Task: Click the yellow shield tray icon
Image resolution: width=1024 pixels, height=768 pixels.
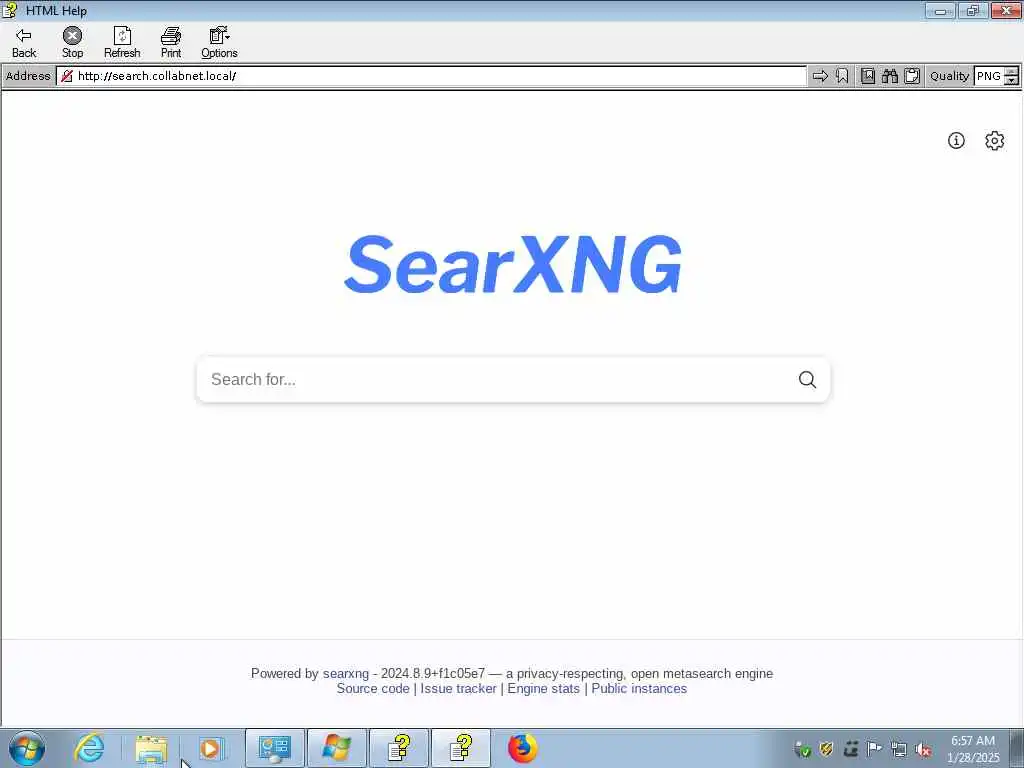Action: click(x=826, y=749)
